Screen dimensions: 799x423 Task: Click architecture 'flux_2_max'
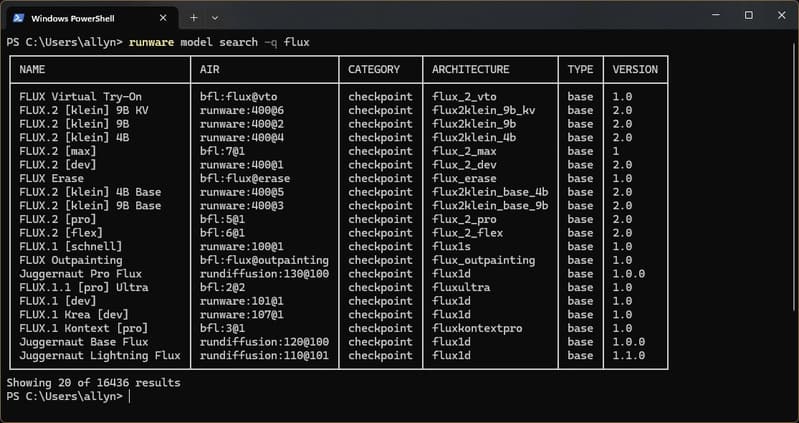point(464,151)
